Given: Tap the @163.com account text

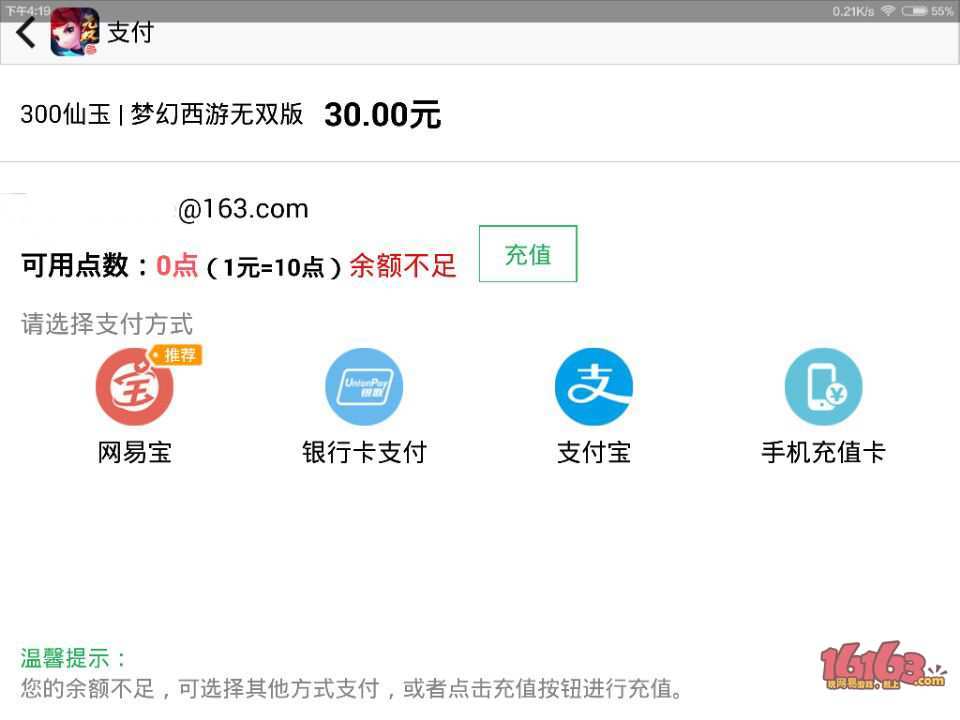Looking at the screenshot, I should [243, 209].
